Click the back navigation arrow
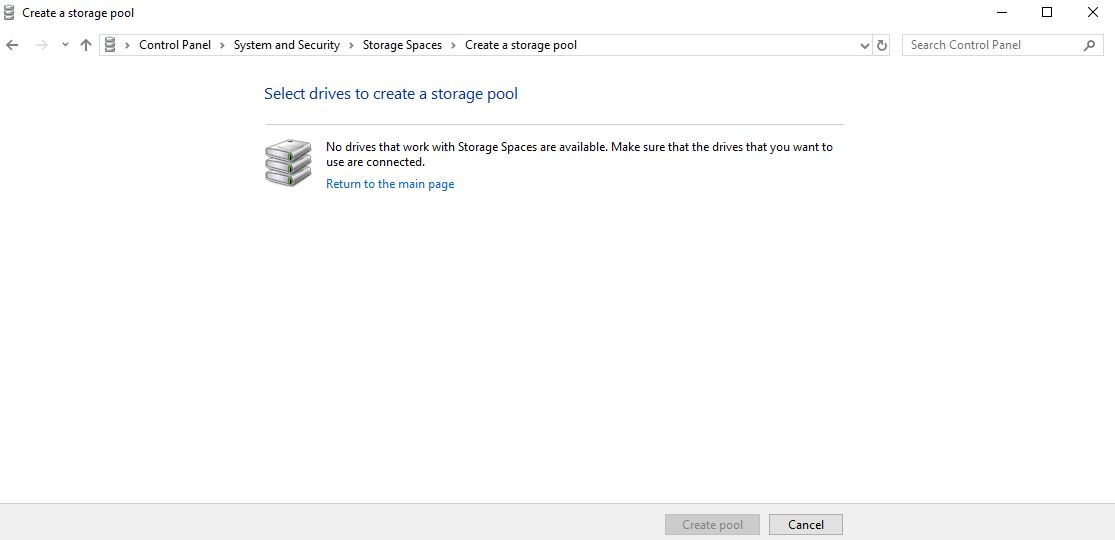 [x=13, y=45]
